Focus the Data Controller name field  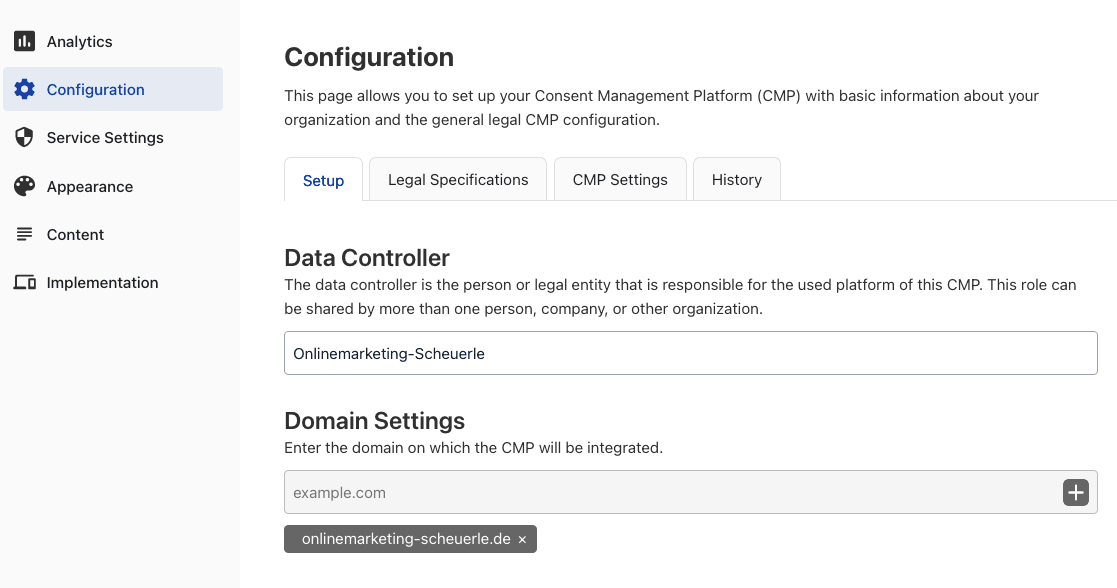click(x=690, y=353)
